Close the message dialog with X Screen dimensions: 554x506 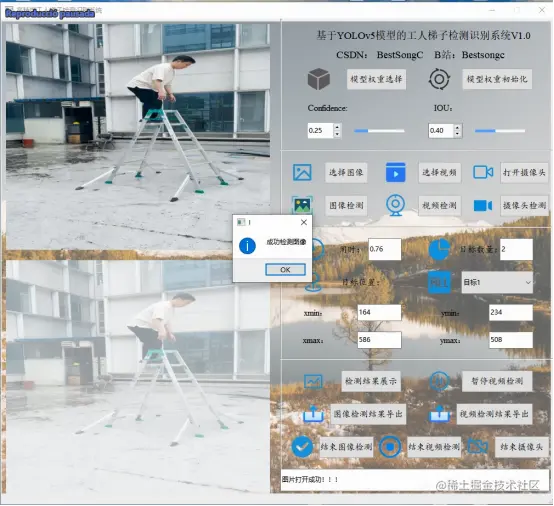coord(303,222)
